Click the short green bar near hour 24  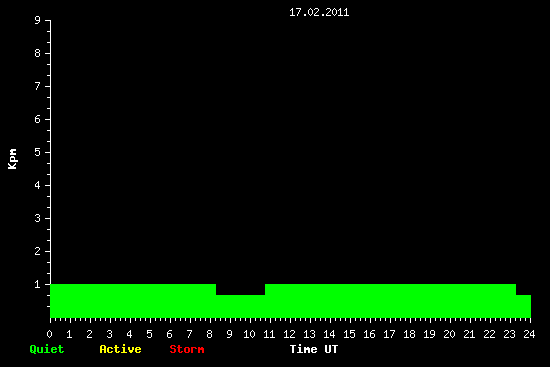pos(523,306)
